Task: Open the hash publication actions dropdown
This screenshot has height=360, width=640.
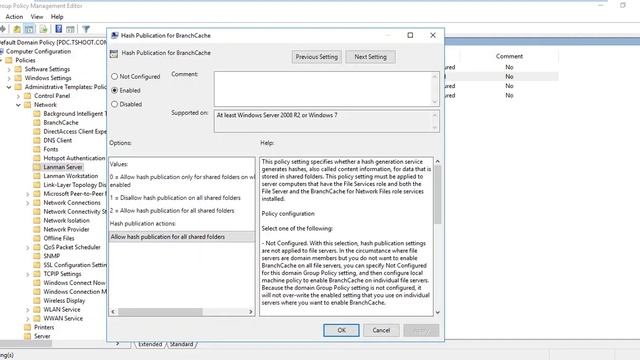Action: (x=182, y=237)
